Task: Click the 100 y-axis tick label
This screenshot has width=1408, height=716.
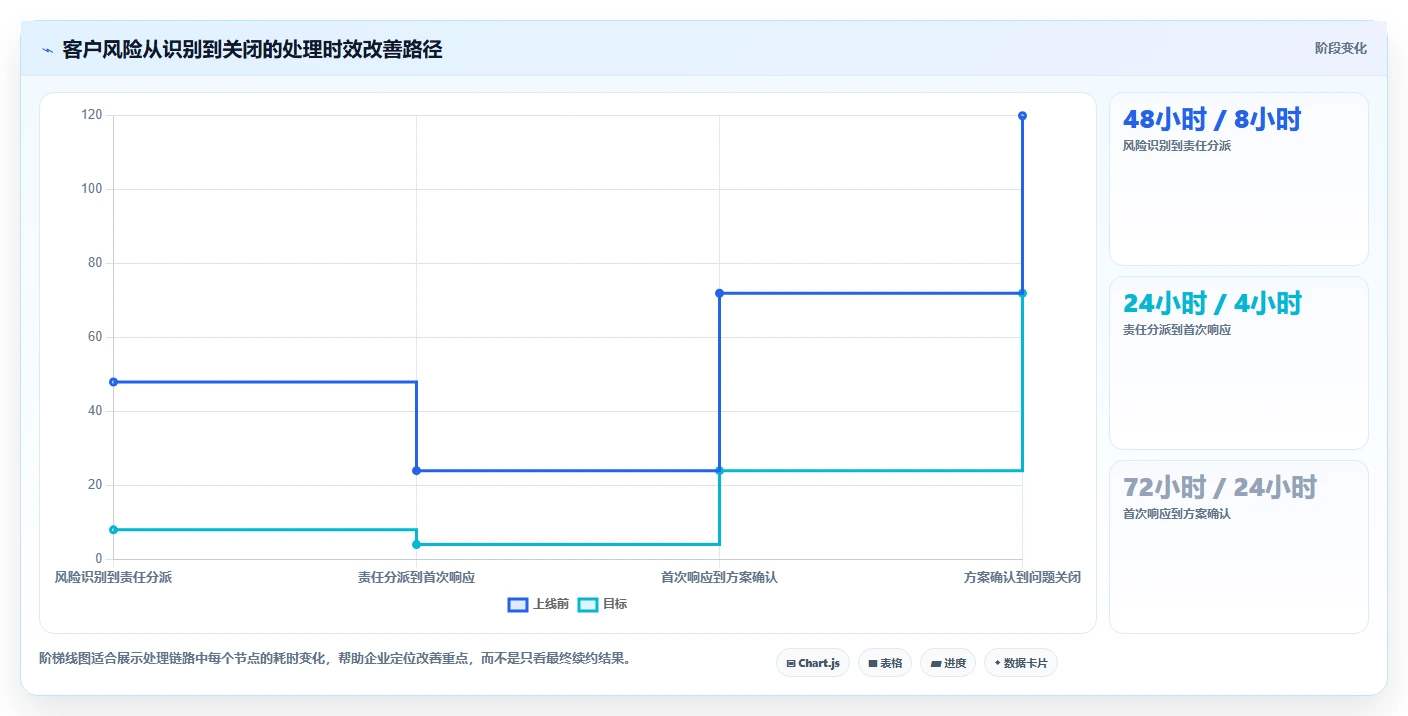Action: (92, 189)
